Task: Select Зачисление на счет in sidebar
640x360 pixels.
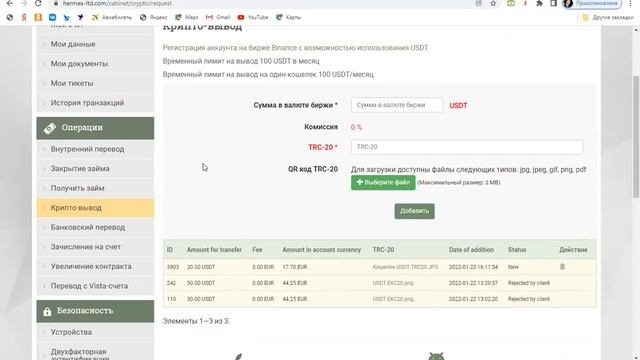Action: click(96, 247)
